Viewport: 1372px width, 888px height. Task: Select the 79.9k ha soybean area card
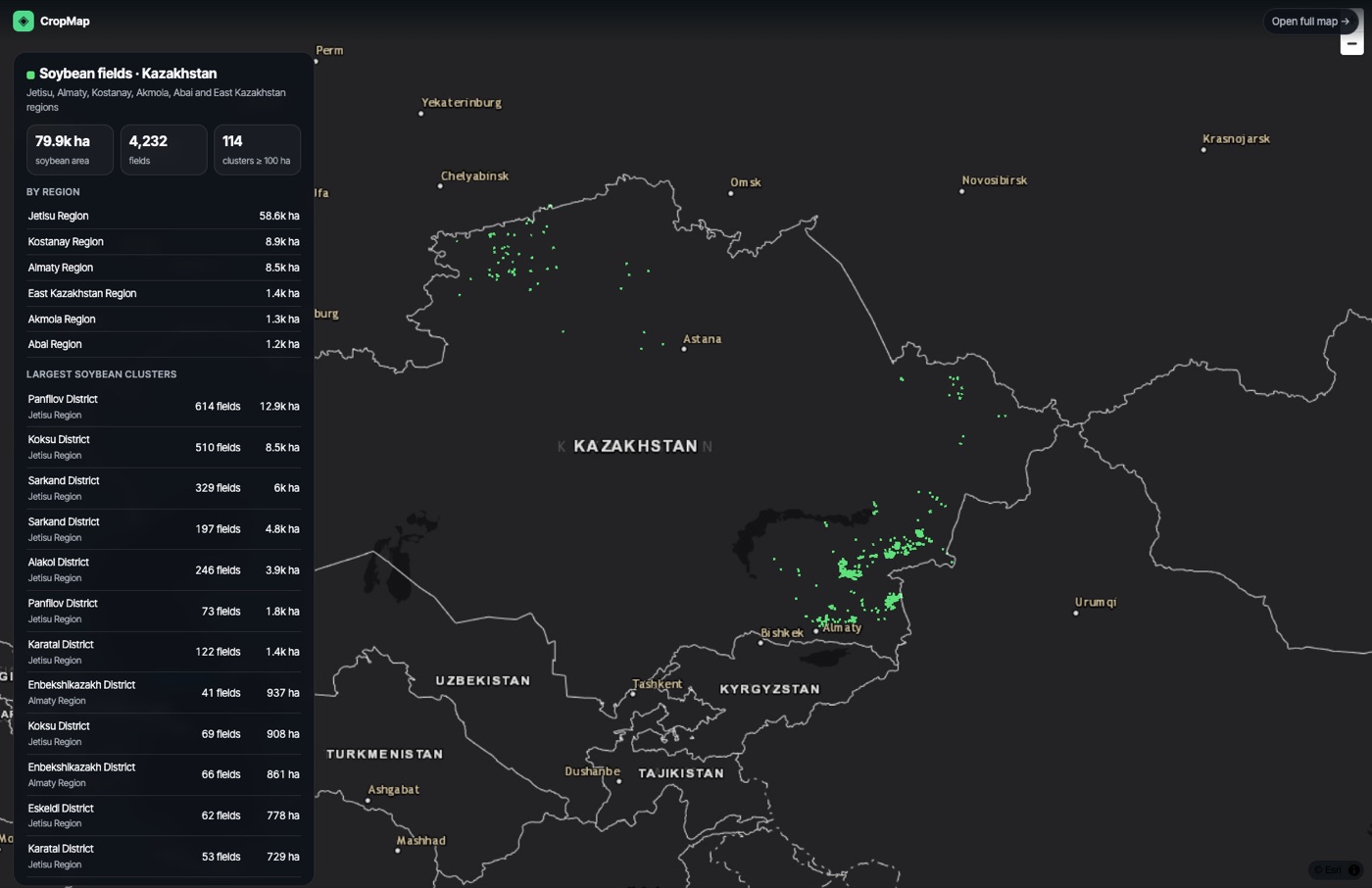pyautogui.click(x=70, y=149)
